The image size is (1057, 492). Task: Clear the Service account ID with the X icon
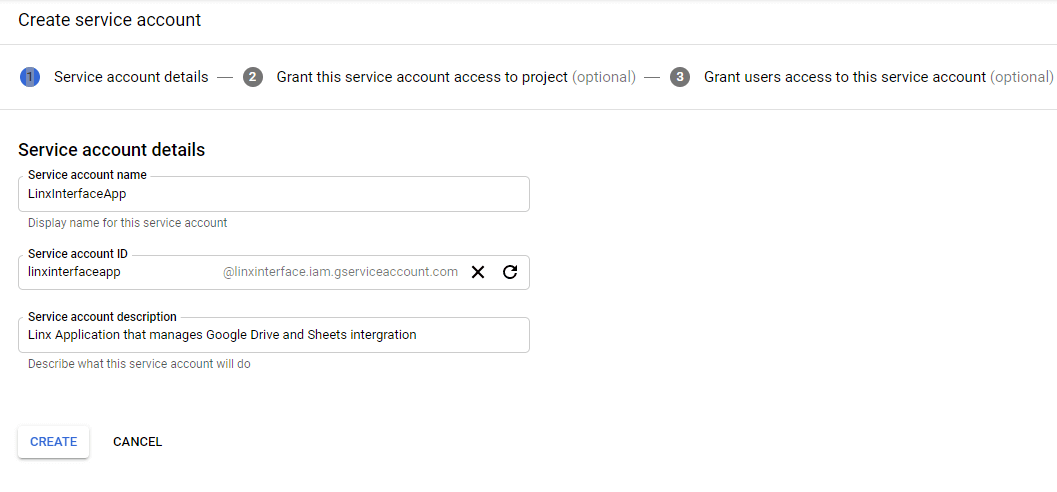(x=478, y=272)
